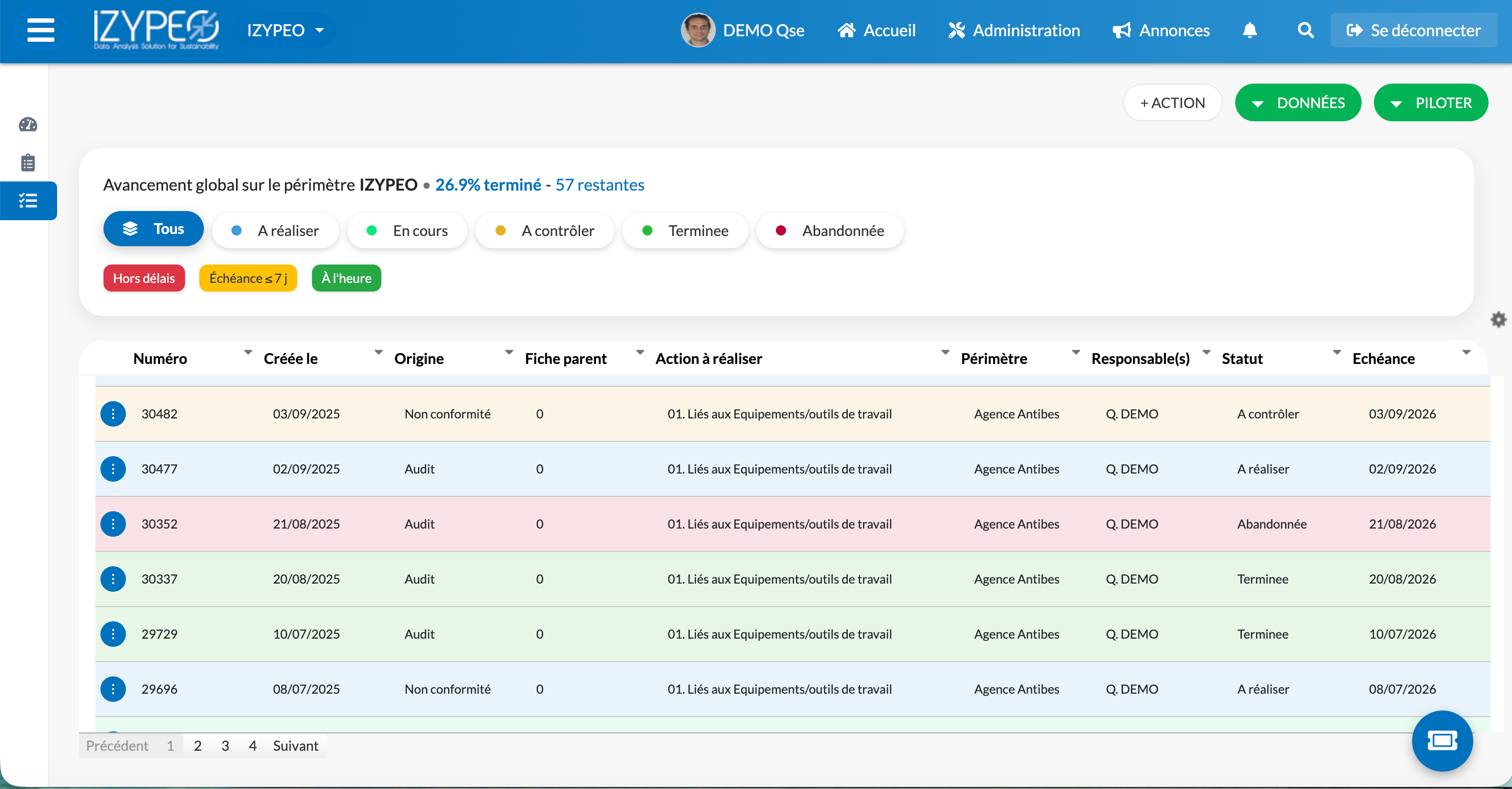Click the red Hors délais badge

pyautogui.click(x=144, y=278)
